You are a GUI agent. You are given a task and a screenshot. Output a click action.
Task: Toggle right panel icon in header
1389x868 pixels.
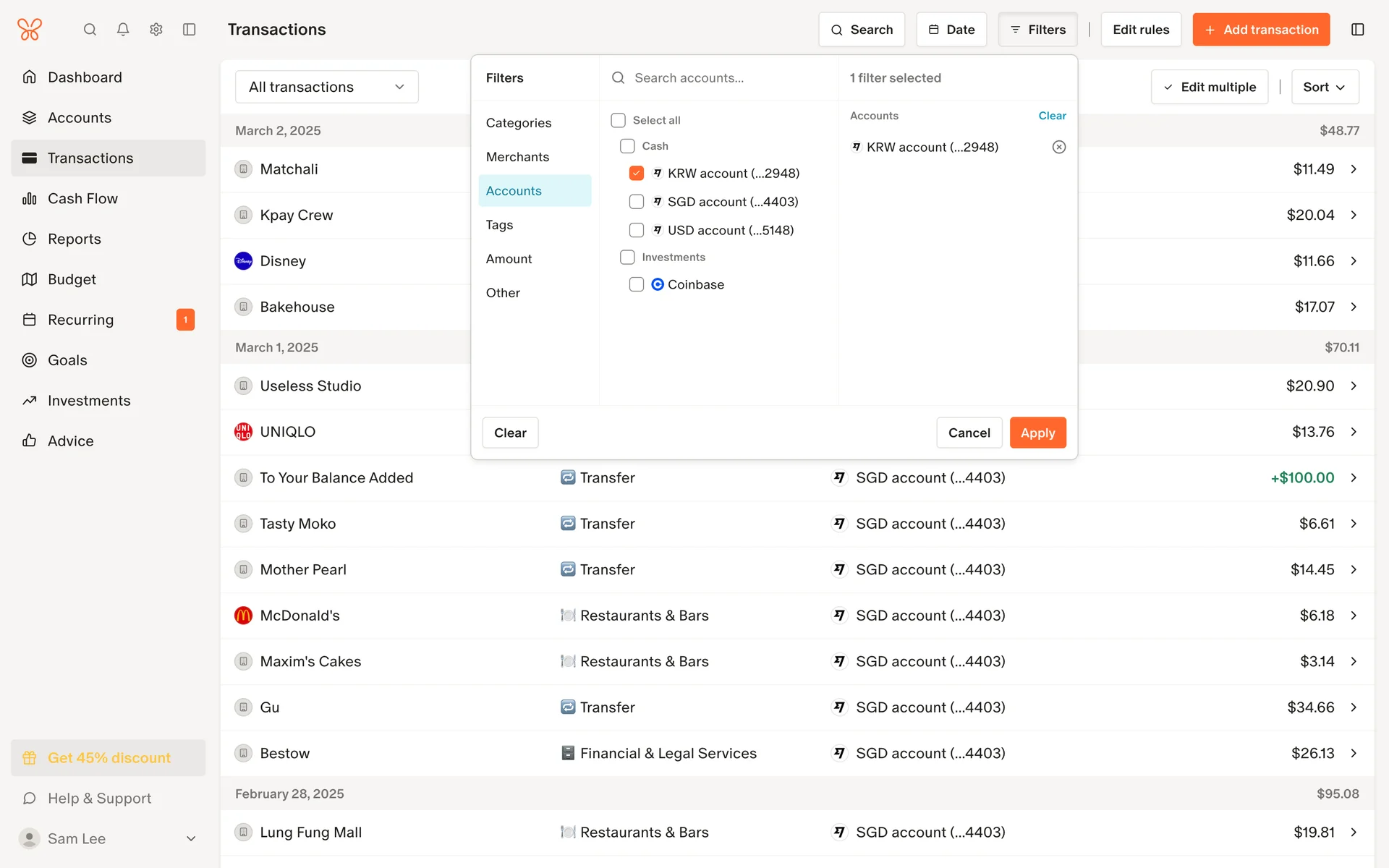point(1357,30)
